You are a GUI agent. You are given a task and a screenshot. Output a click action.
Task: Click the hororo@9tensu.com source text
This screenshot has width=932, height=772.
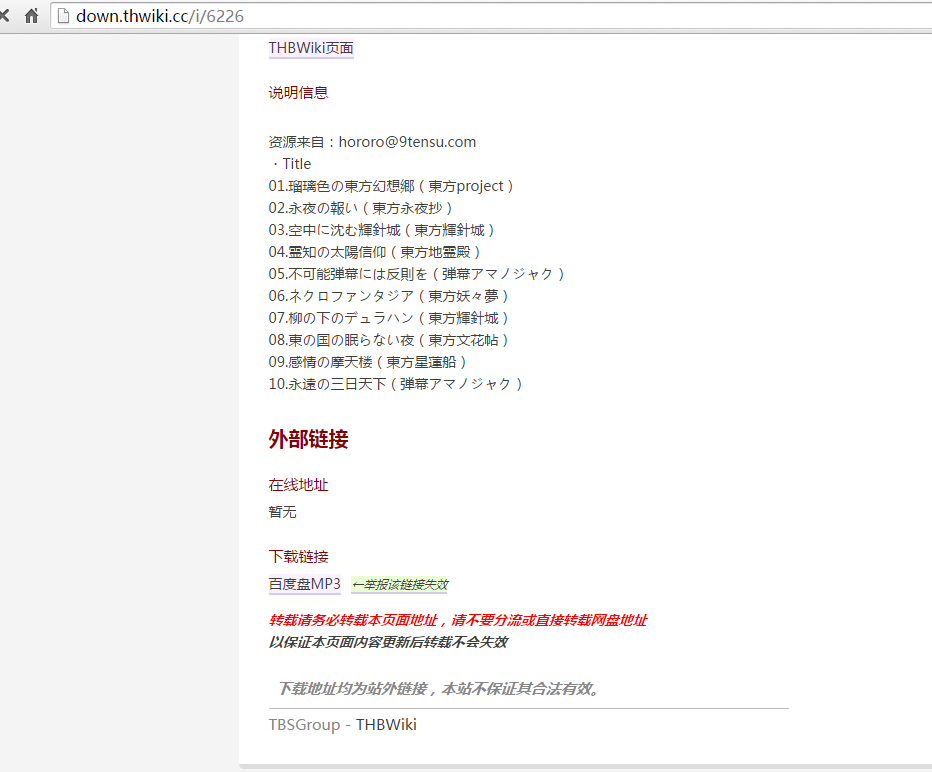[407, 142]
